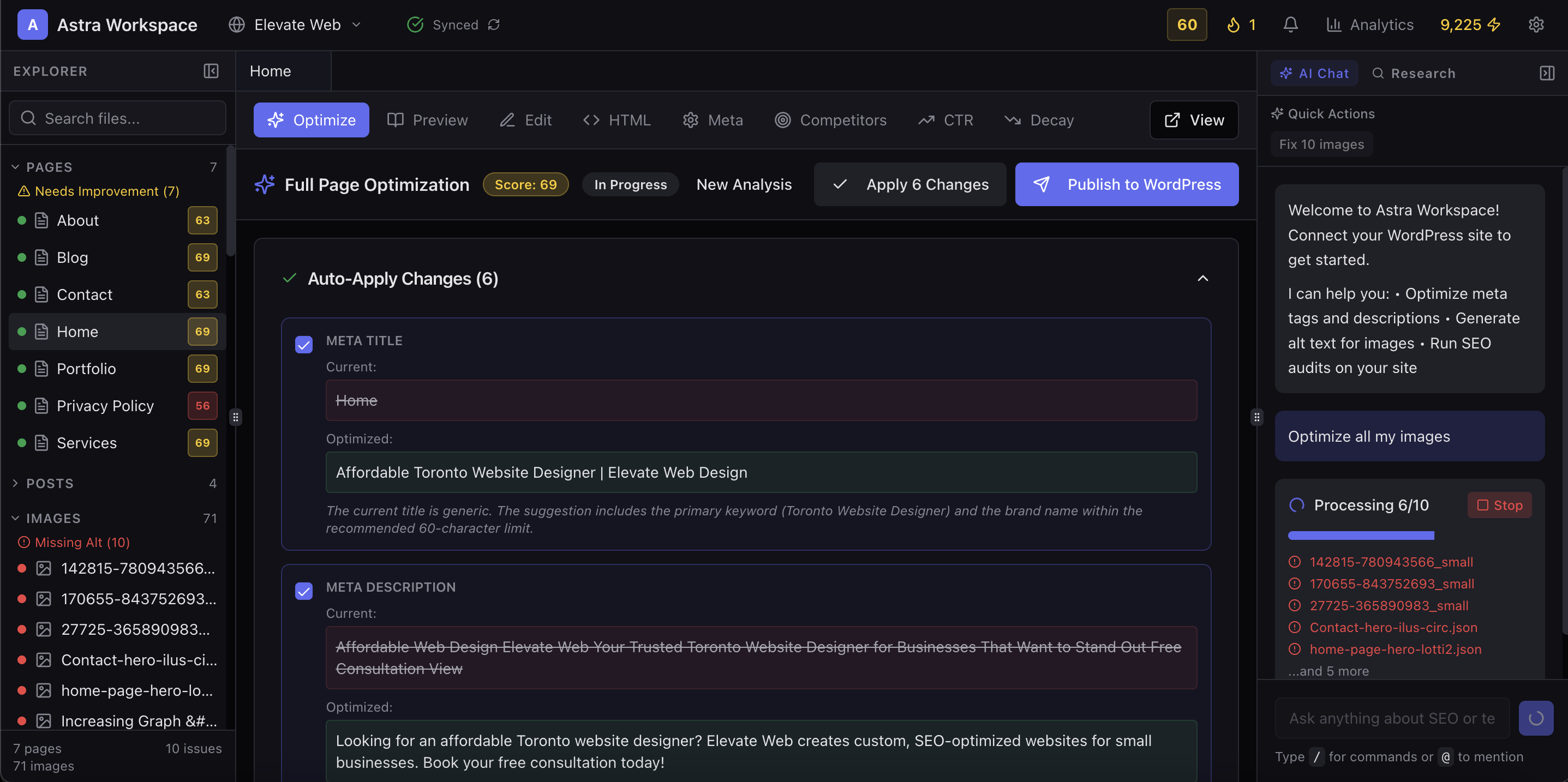The width and height of the screenshot is (1568, 782).
Task: Switch to the AI Chat tab
Action: coord(1314,73)
